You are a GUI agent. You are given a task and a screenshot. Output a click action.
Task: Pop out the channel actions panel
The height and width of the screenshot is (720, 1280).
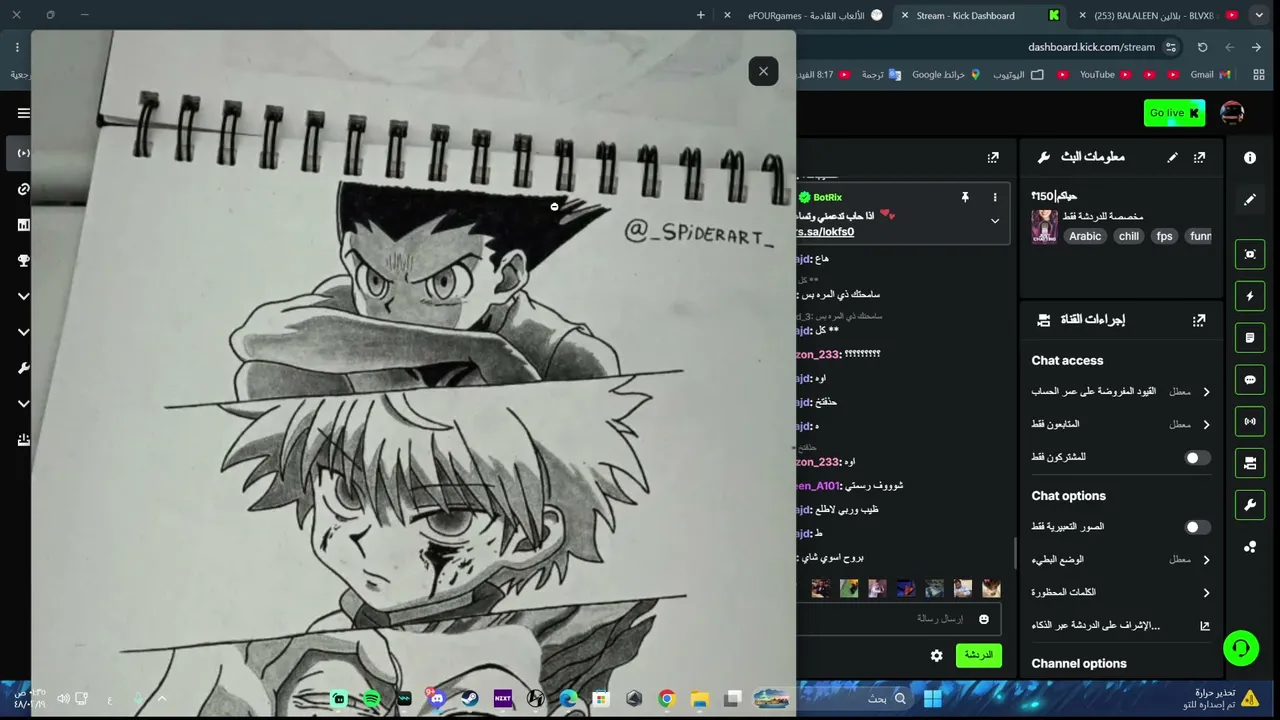(x=1199, y=320)
